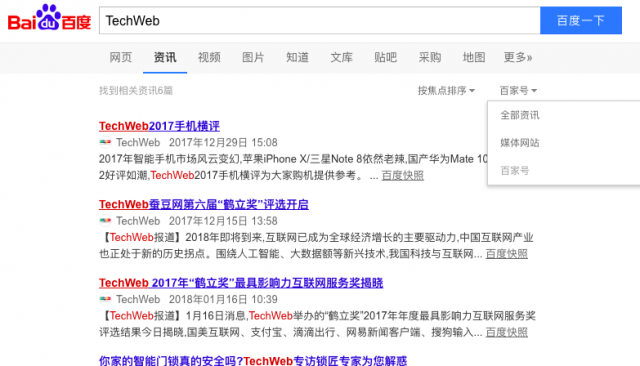Expand the 更多» menu
640x366 pixels.
(518, 58)
